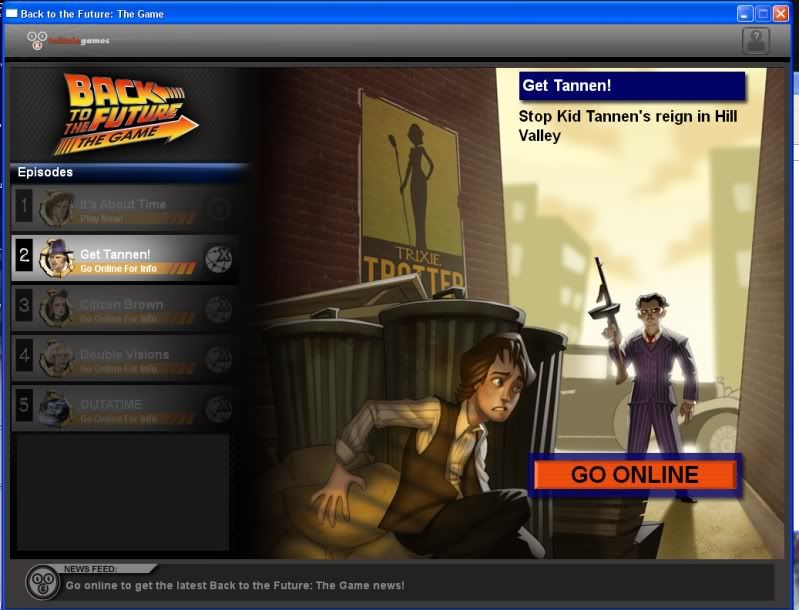Click Go Online For Info under Double Visions
Screen dimensions: 799x610
click(x=118, y=368)
